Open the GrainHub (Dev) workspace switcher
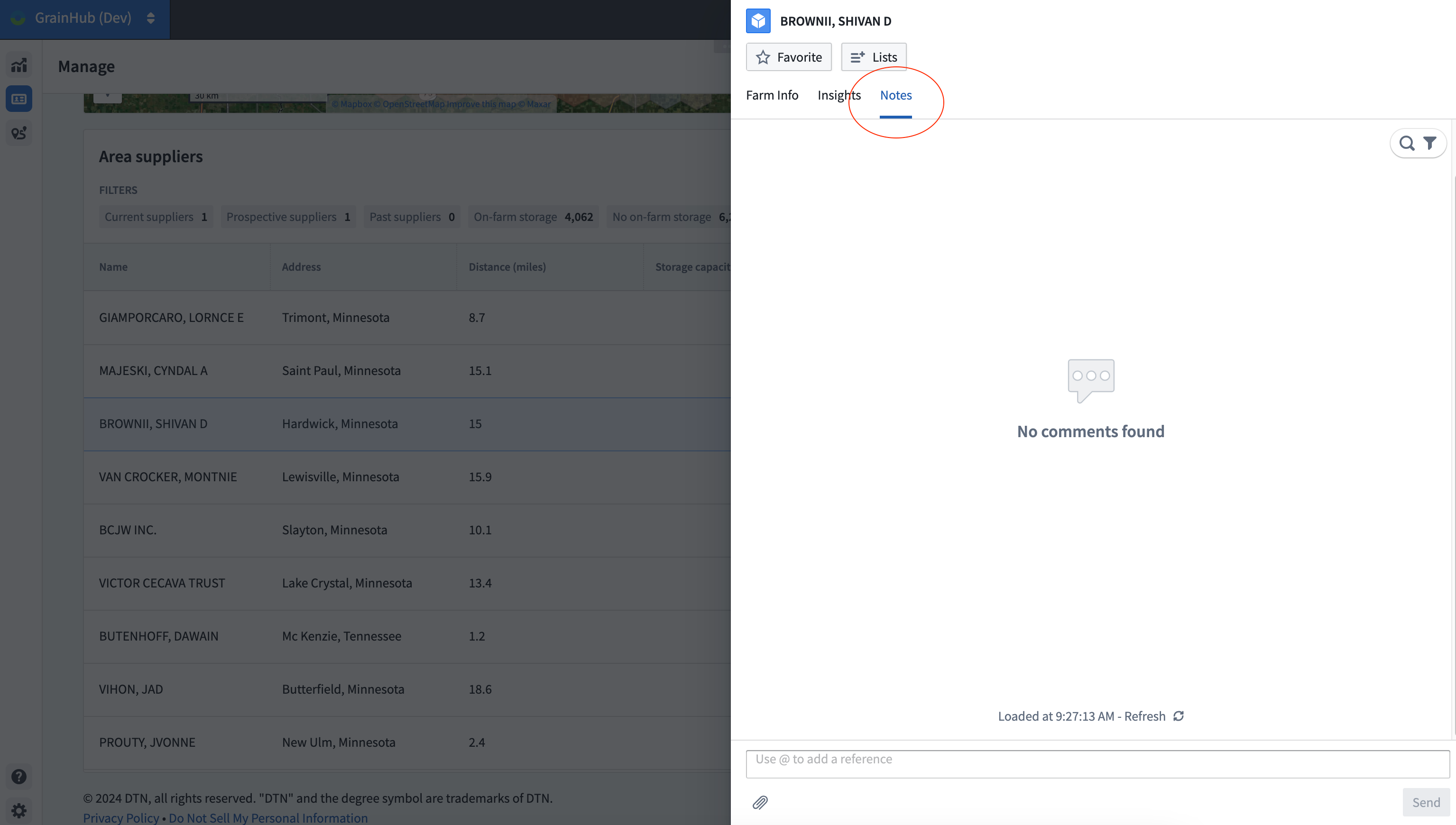The image size is (1456, 825). pos(85,18)
